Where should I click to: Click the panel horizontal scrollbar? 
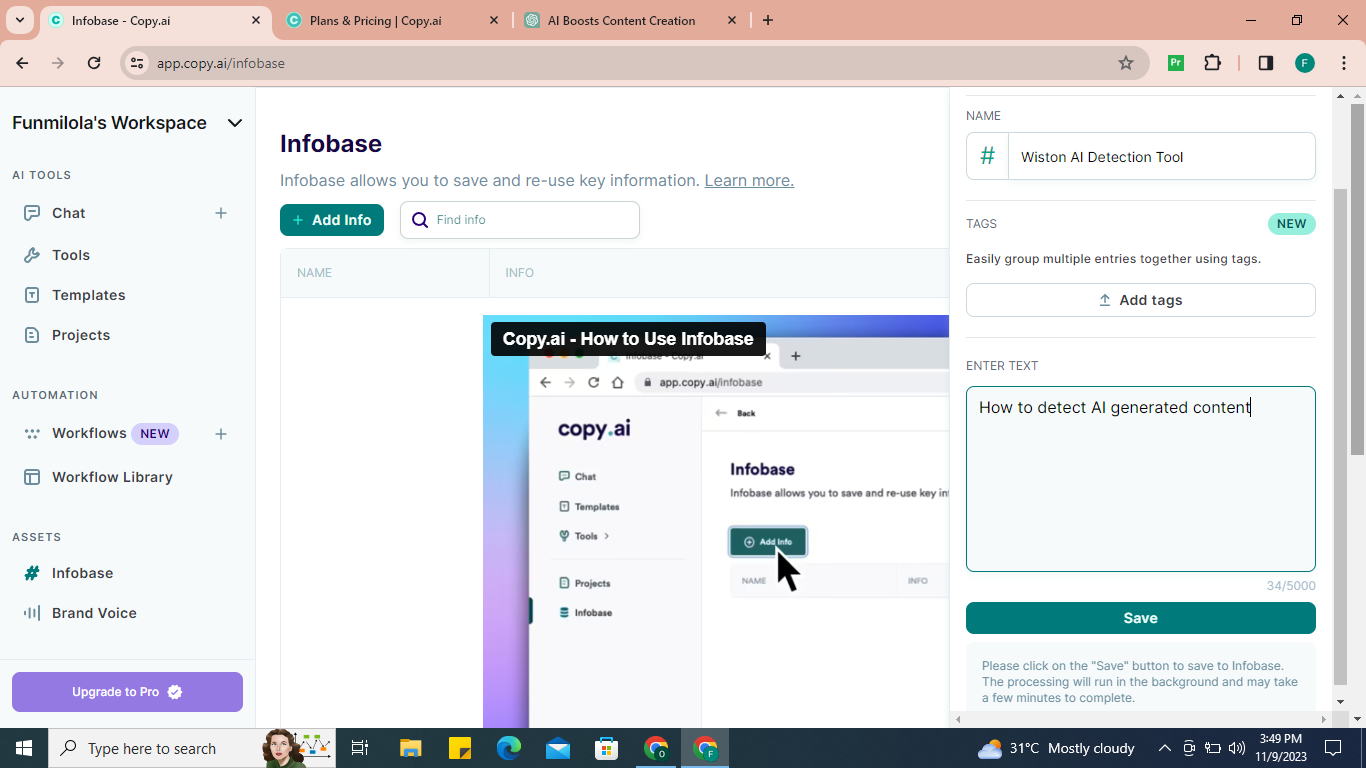[1141, 719]
